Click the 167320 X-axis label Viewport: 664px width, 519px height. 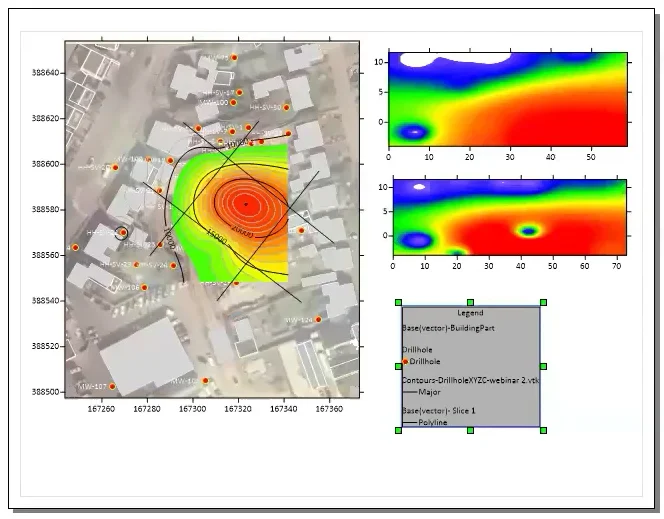[x=238, y=409]
